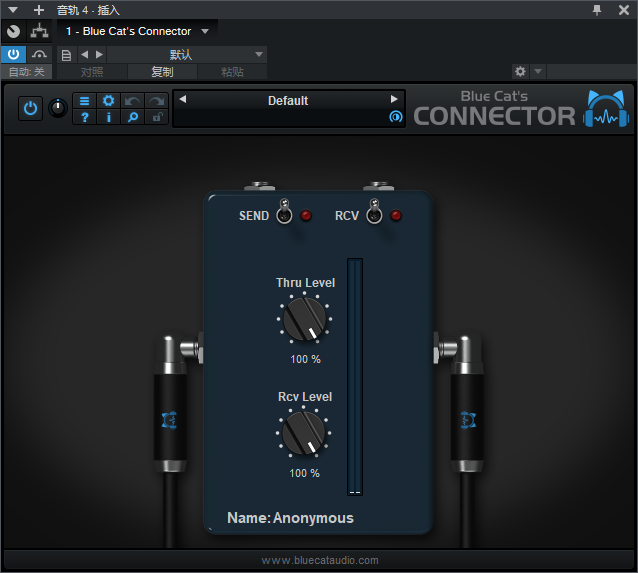The height and width of the screenshot is (573, 638).
Task: Expand the Blue Cat's Connector plugin dropdown
Action: (x=205, y=31)
